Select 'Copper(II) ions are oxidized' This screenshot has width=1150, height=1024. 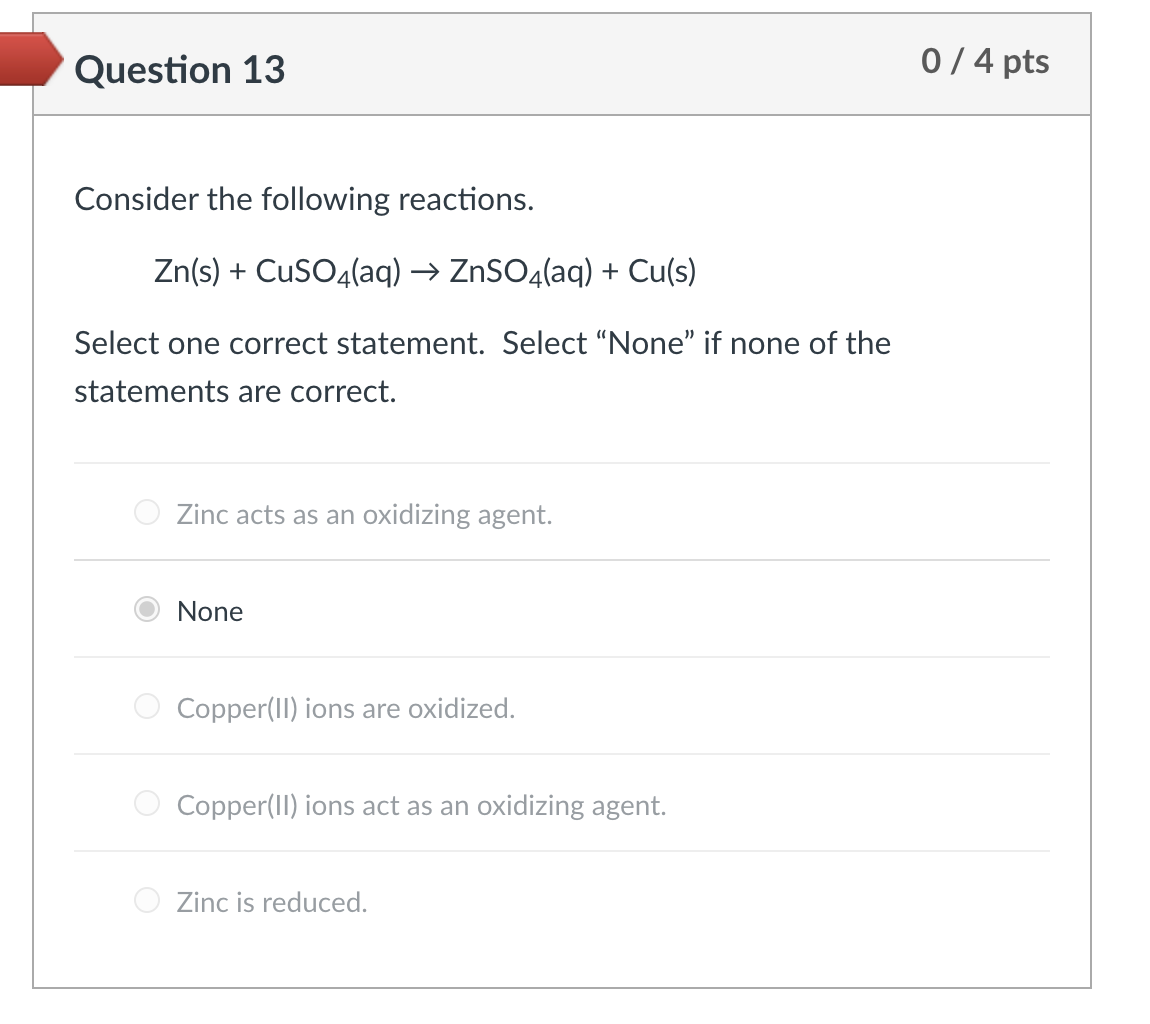tap(146, 707)
